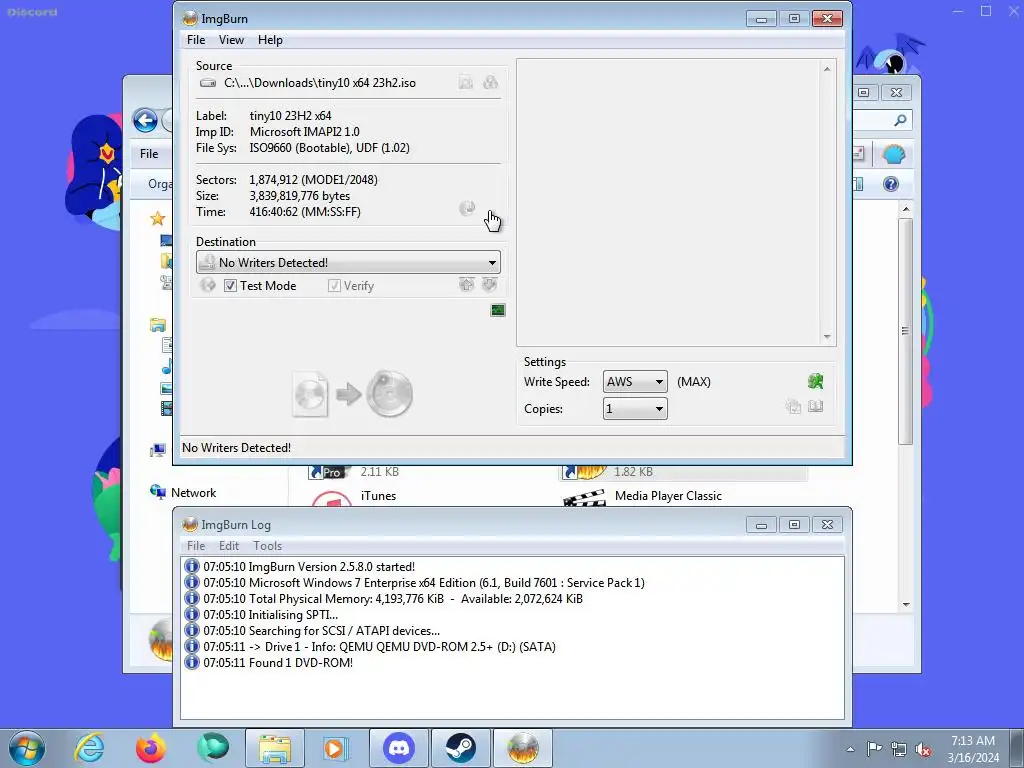Open the Copies dropdown showing 1
The height and width of the screenshot is (768, 1024).
pyautogui.click(x=635, y=409)
